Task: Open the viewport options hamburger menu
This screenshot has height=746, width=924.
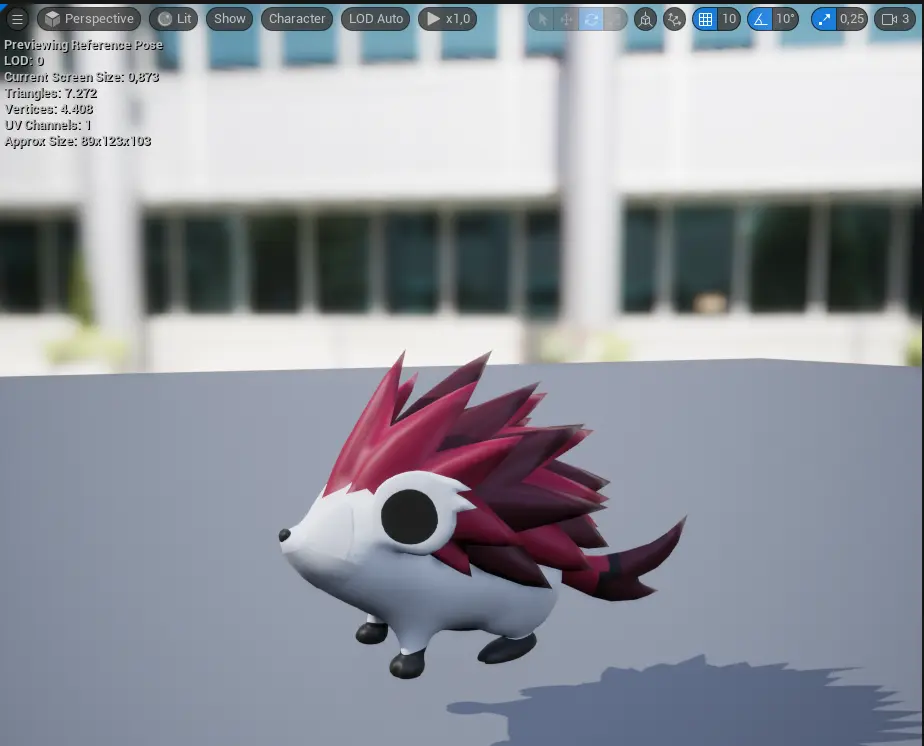Action: pos(17,19)
